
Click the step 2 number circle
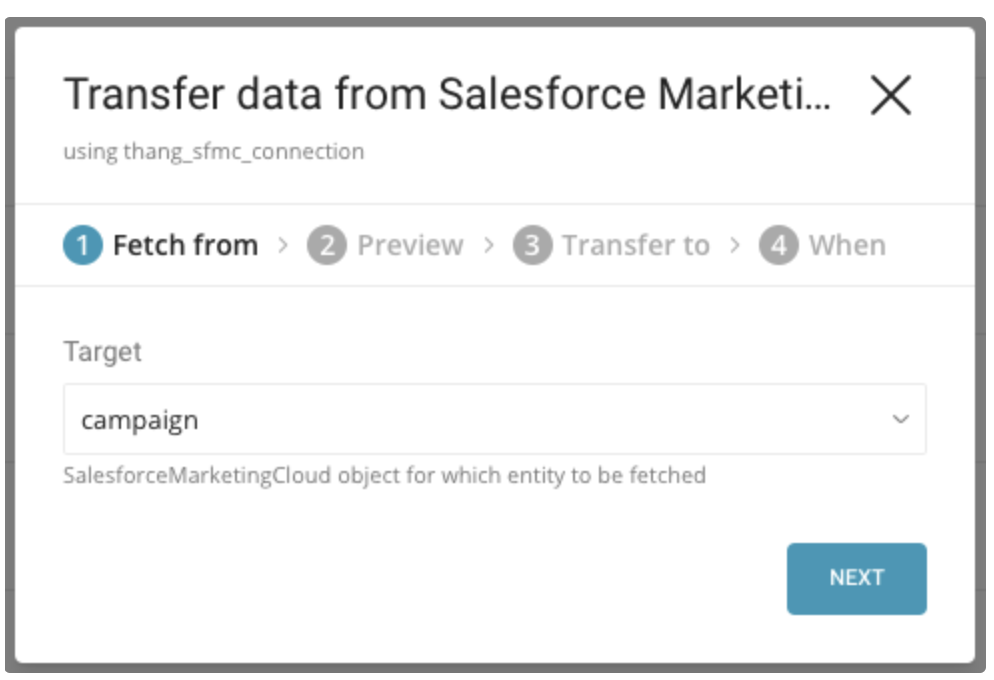(x=327, y=245)
